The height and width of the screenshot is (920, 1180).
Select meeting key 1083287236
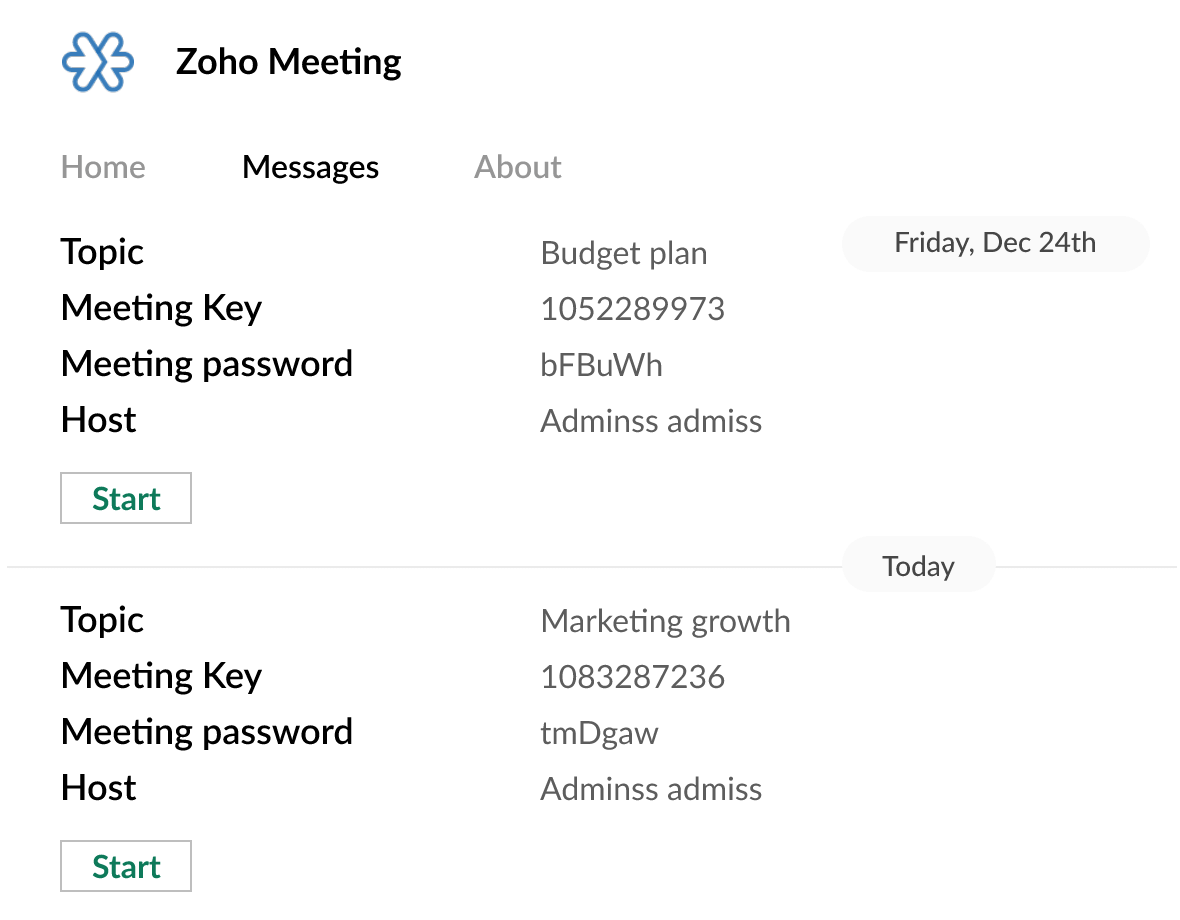632,677
